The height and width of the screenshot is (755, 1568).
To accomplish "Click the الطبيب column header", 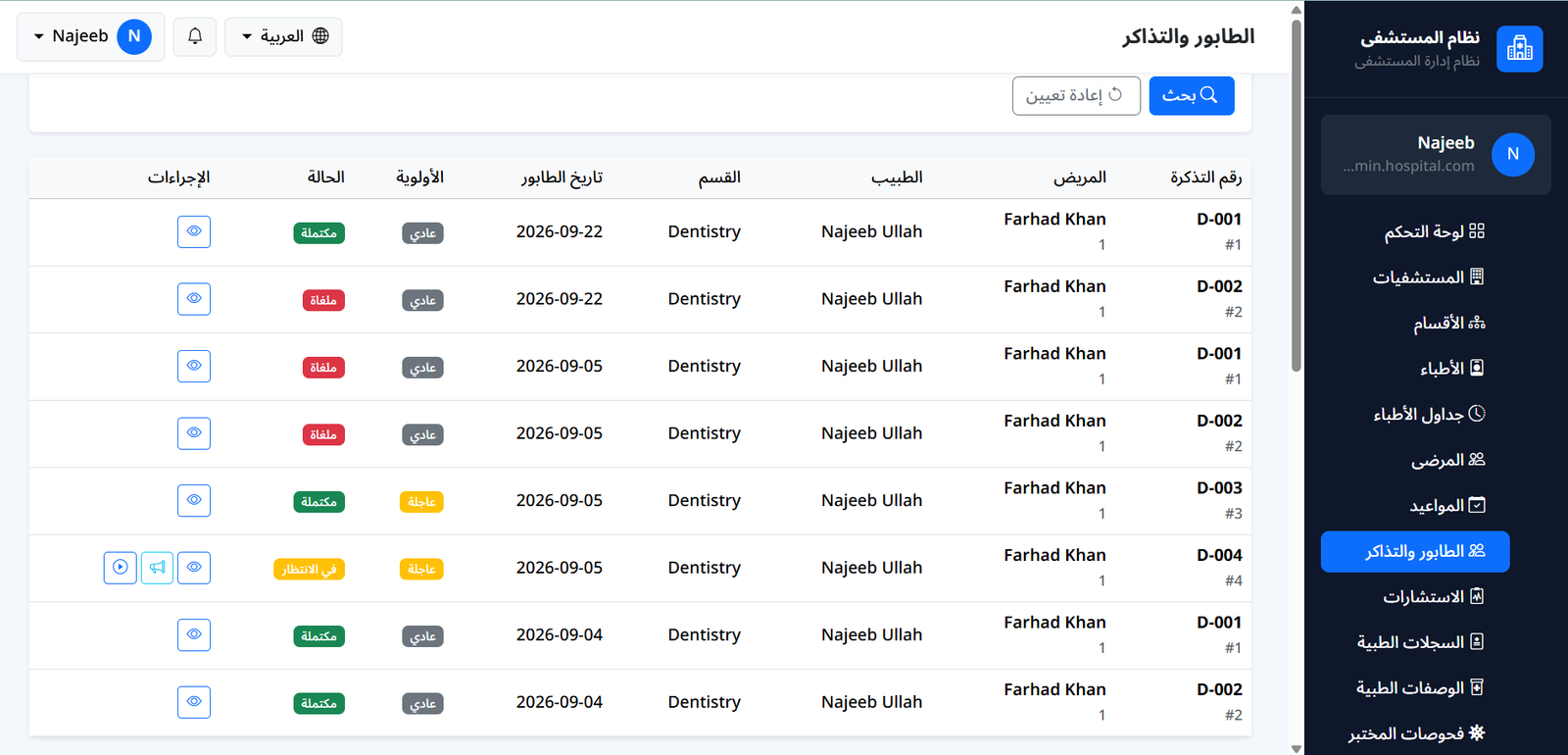I will [897, 177].
